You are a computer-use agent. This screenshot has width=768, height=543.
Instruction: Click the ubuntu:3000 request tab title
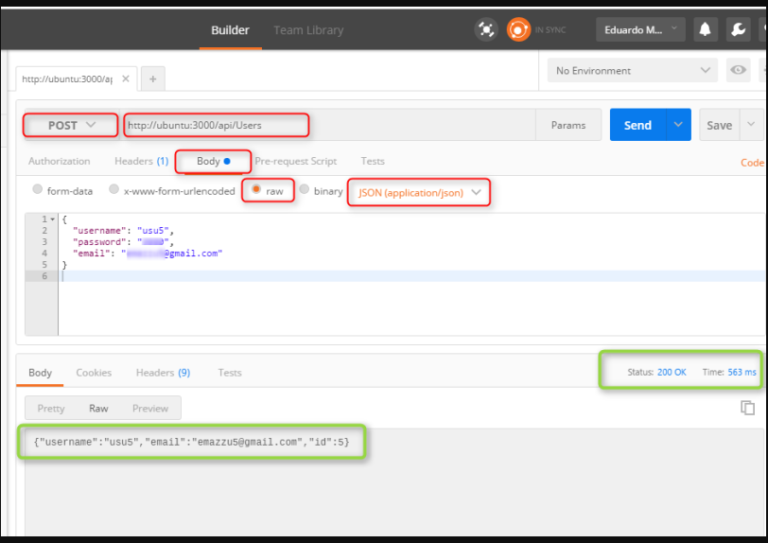(67, 79)
